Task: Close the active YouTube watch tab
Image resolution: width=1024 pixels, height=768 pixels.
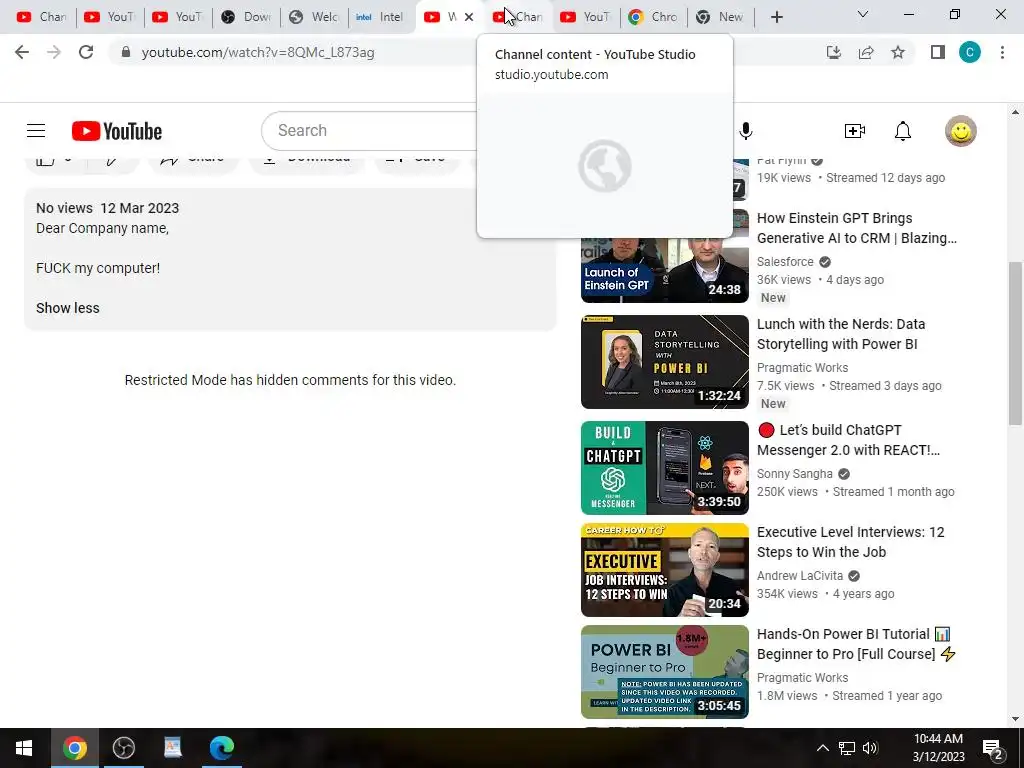Action: pyautogui.click(x=469, y=17)
